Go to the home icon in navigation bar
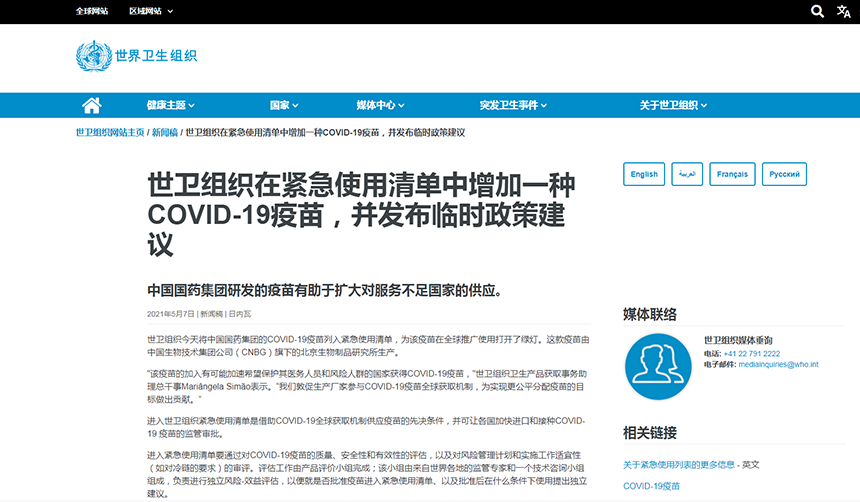 92,105
